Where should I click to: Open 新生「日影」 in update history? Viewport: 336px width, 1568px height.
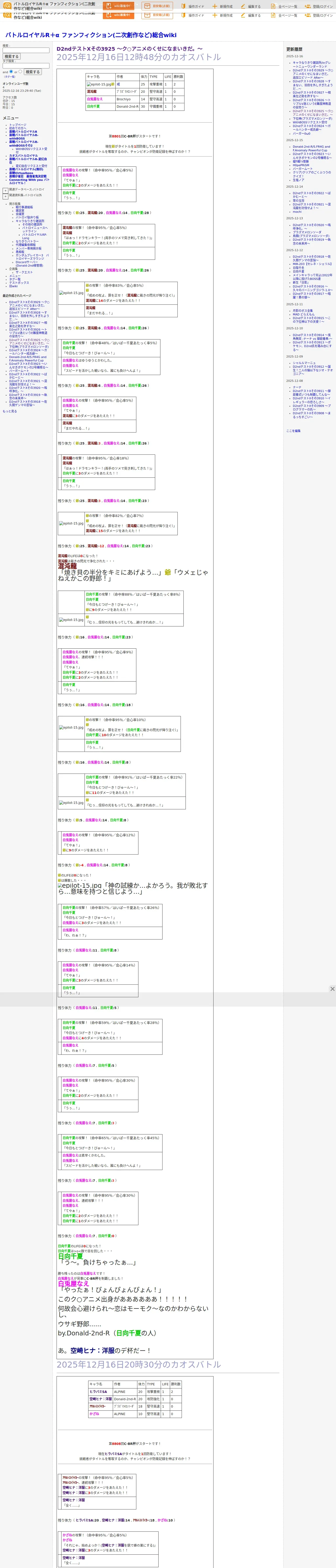pyautogui.click(x=301, y=283)
